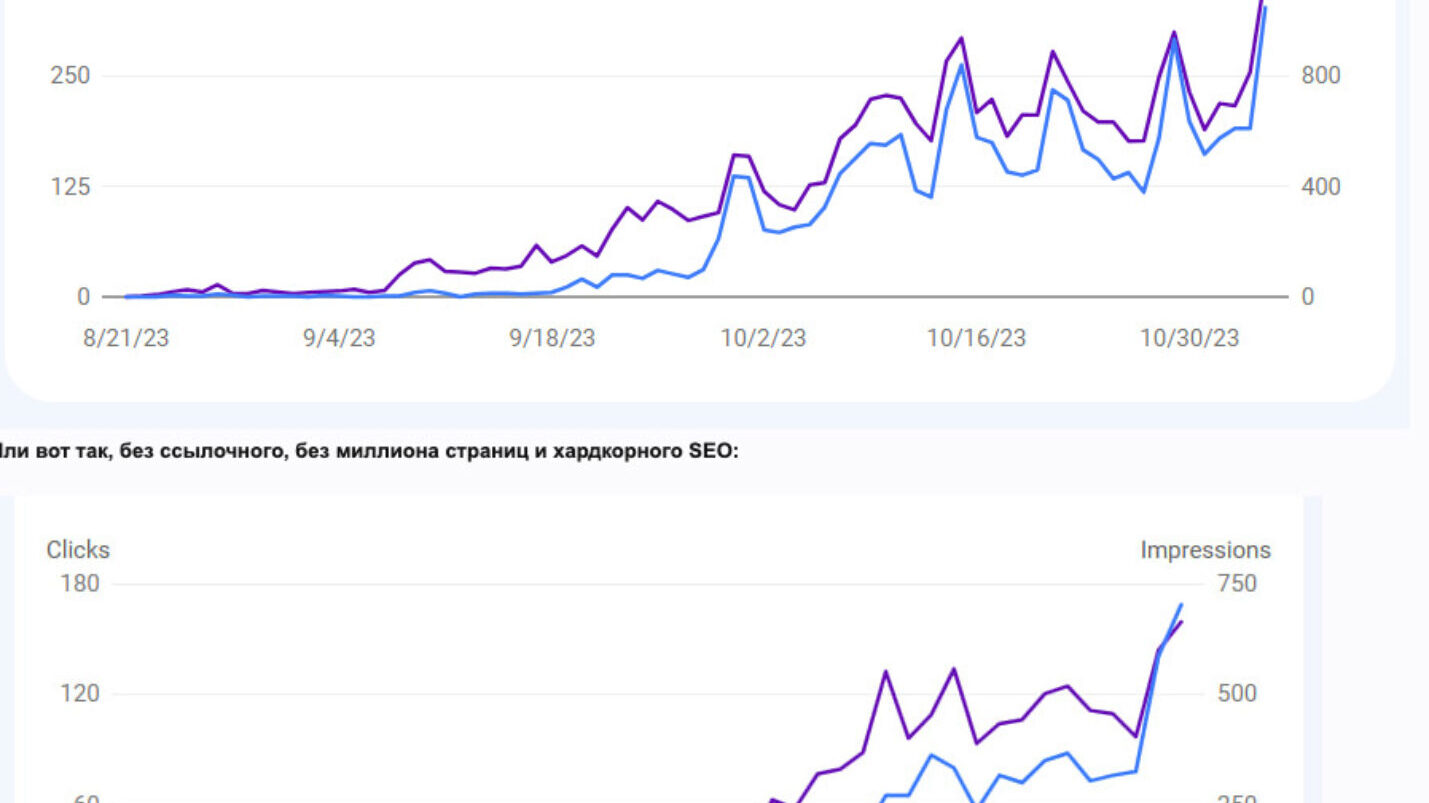Click the Impressions axis title in the lower chart
Screen dimensions: 1429x803
coord(1205,549)
